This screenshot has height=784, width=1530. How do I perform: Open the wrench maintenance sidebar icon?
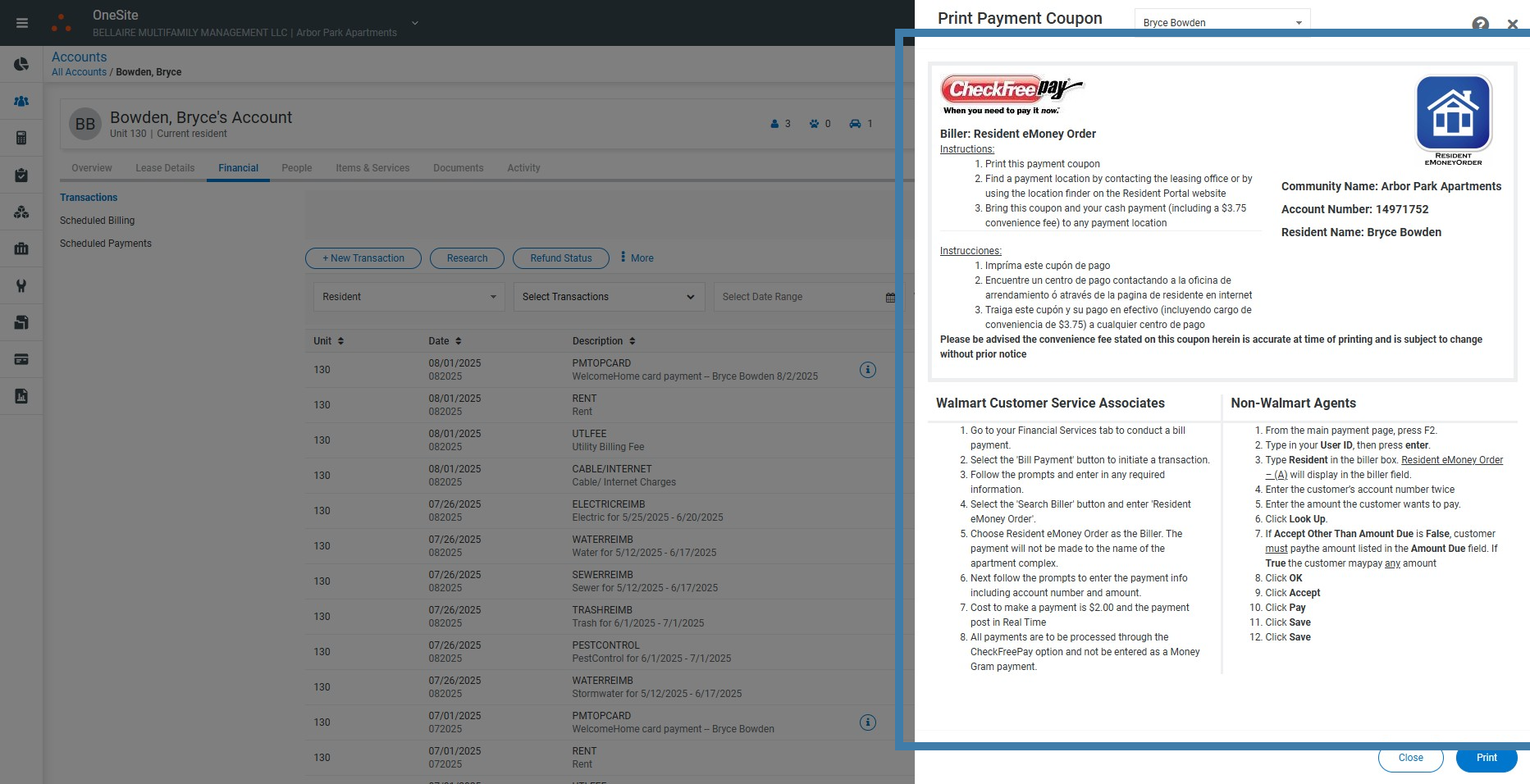click(x=21, y=285)
